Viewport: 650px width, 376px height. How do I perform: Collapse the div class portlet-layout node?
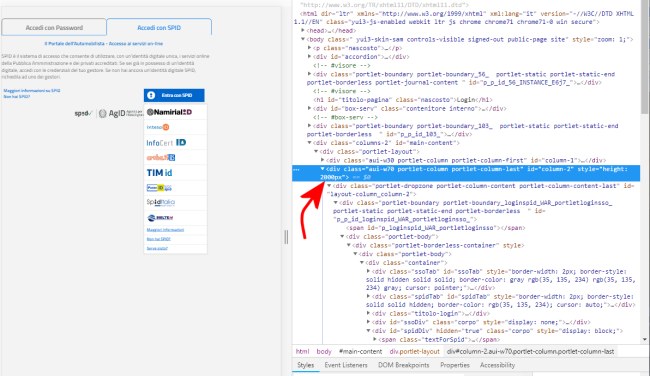tap(316, 151)
